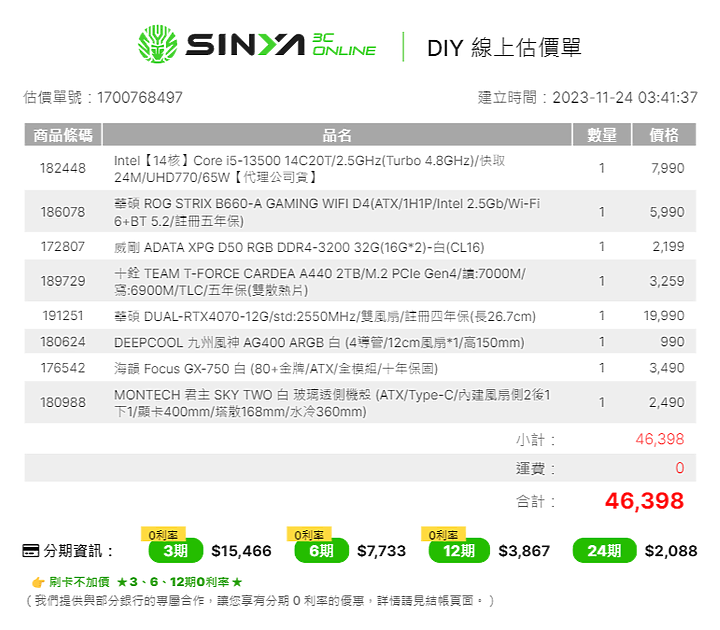This screenshot has width=720, height=630.
Task: Click the 0利率 tag above 3期
Action: 163,534
